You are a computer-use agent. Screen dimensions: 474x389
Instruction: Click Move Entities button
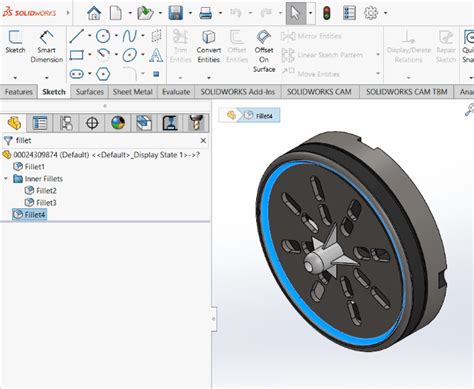tap(311, 74)
